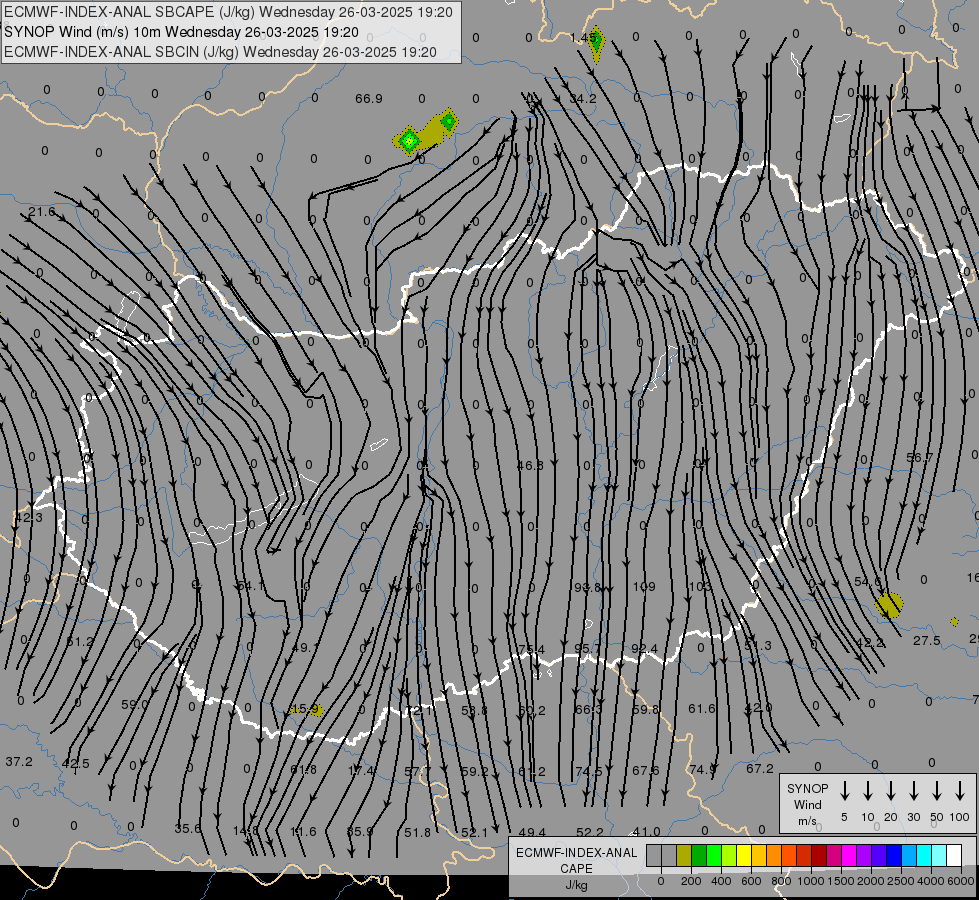Click the map value 35.6
Image resolution: width=979 pixels, height=900 pixels.
[188, 829]
